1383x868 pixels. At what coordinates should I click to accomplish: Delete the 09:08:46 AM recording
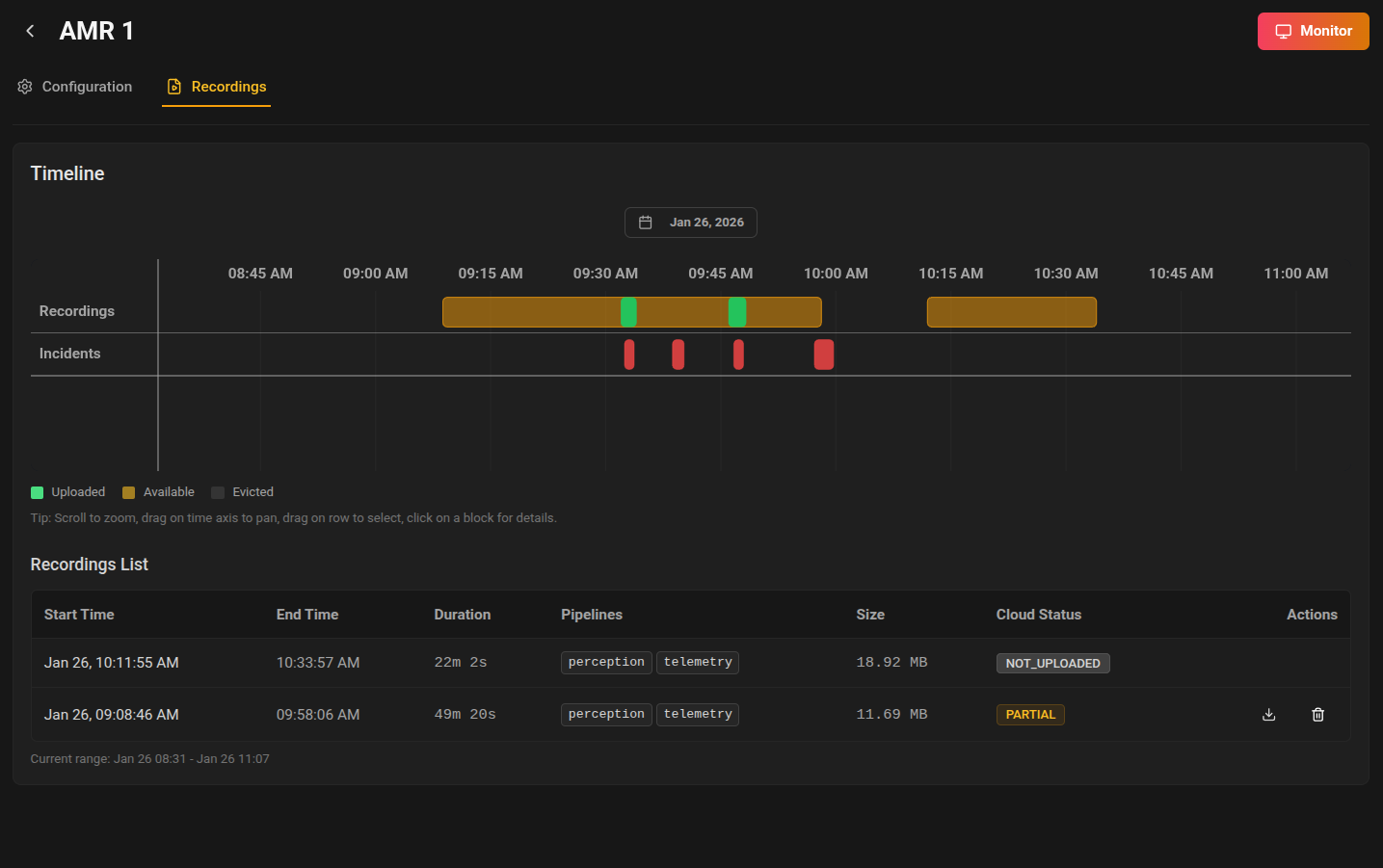point(1318,715)
